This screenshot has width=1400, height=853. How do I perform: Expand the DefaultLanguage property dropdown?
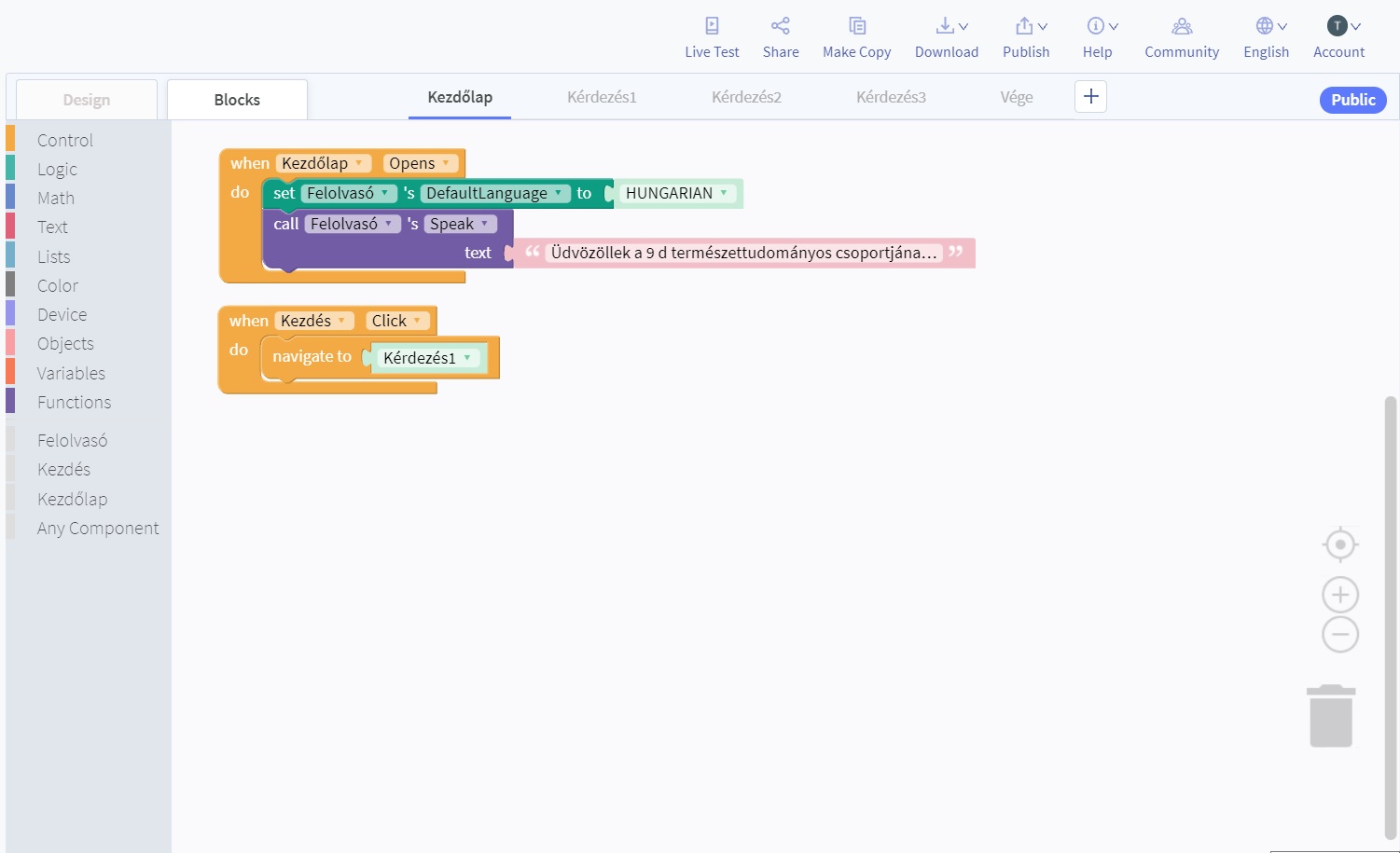click(558, 193)
